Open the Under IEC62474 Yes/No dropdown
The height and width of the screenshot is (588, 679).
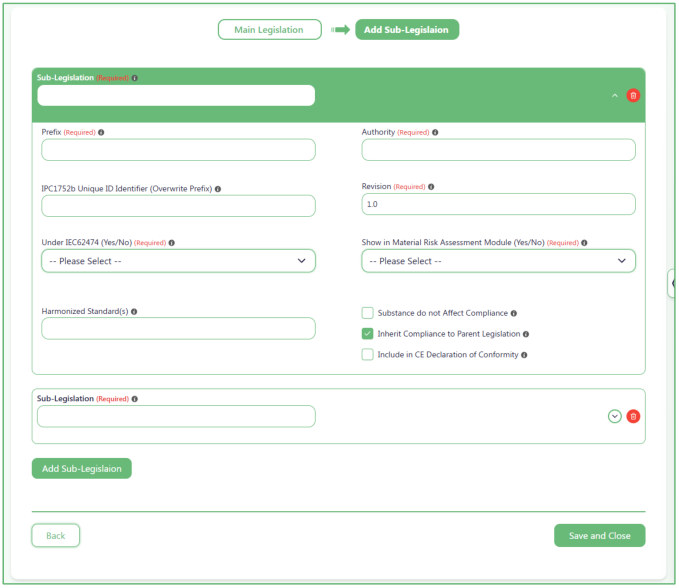tap(178, 261)
